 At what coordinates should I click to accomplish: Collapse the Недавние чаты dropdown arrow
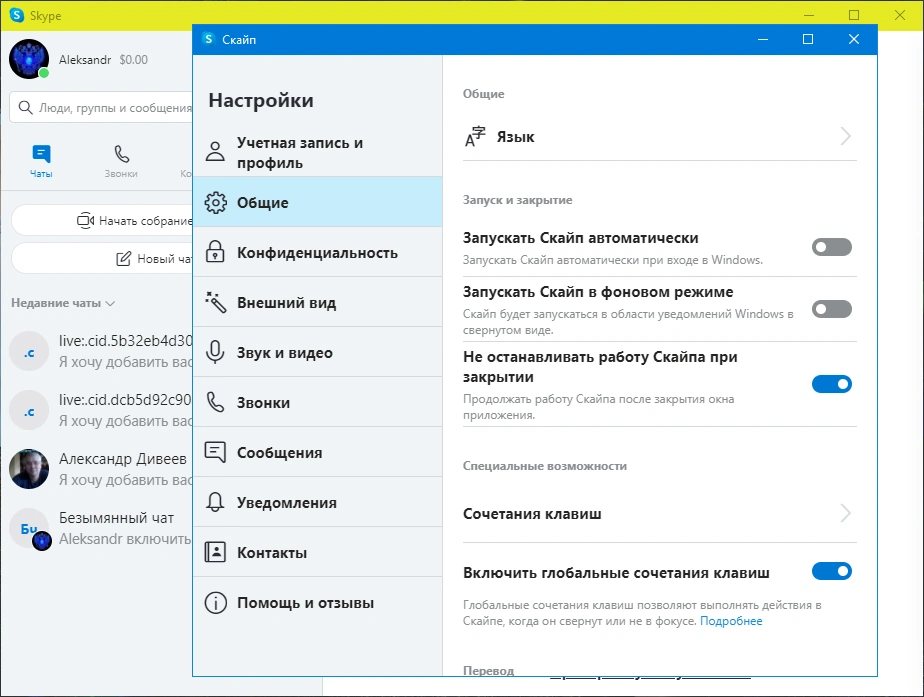[x=110, y=303]
